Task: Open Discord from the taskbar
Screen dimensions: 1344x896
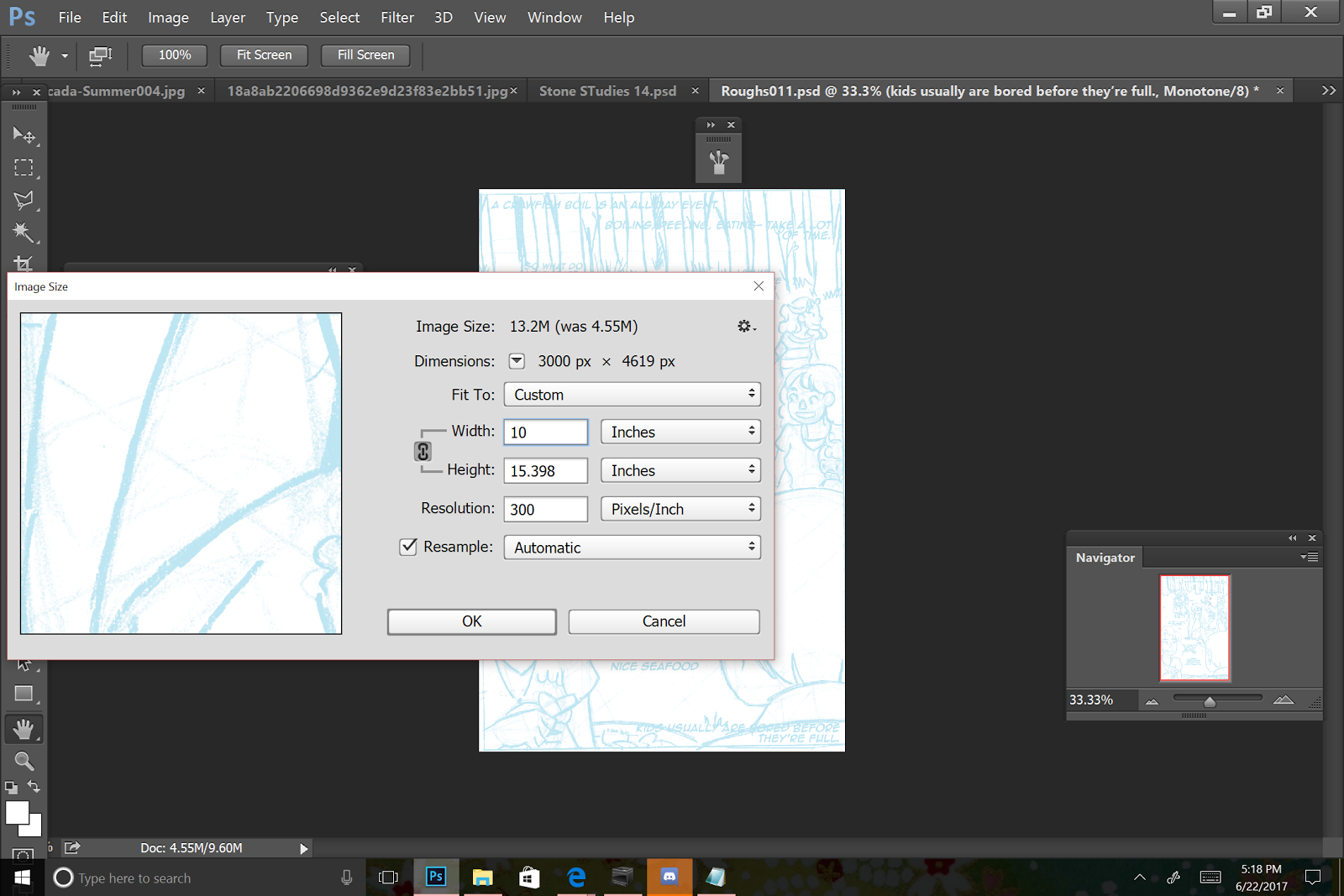Action: pos(669,878)
